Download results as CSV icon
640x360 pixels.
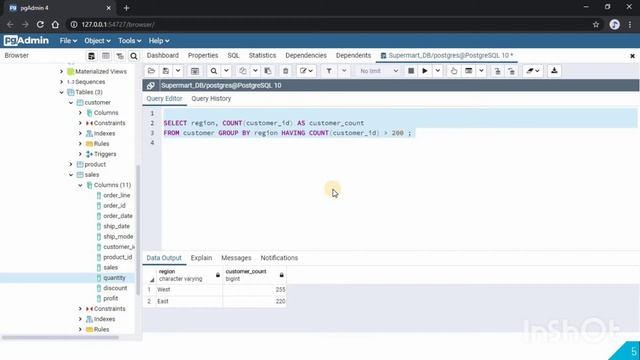coord(554,71)
